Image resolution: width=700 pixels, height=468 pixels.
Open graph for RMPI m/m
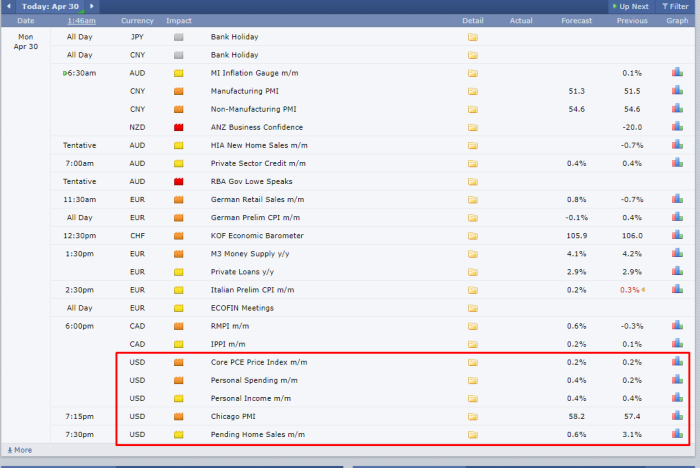coord(677,325)
